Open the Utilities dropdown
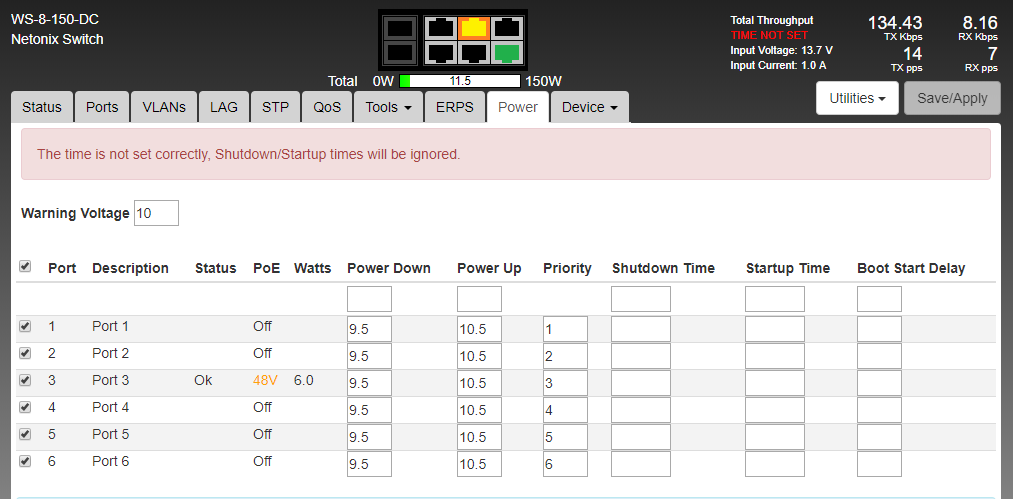The image size is (1013, 499). click(857, 98)
